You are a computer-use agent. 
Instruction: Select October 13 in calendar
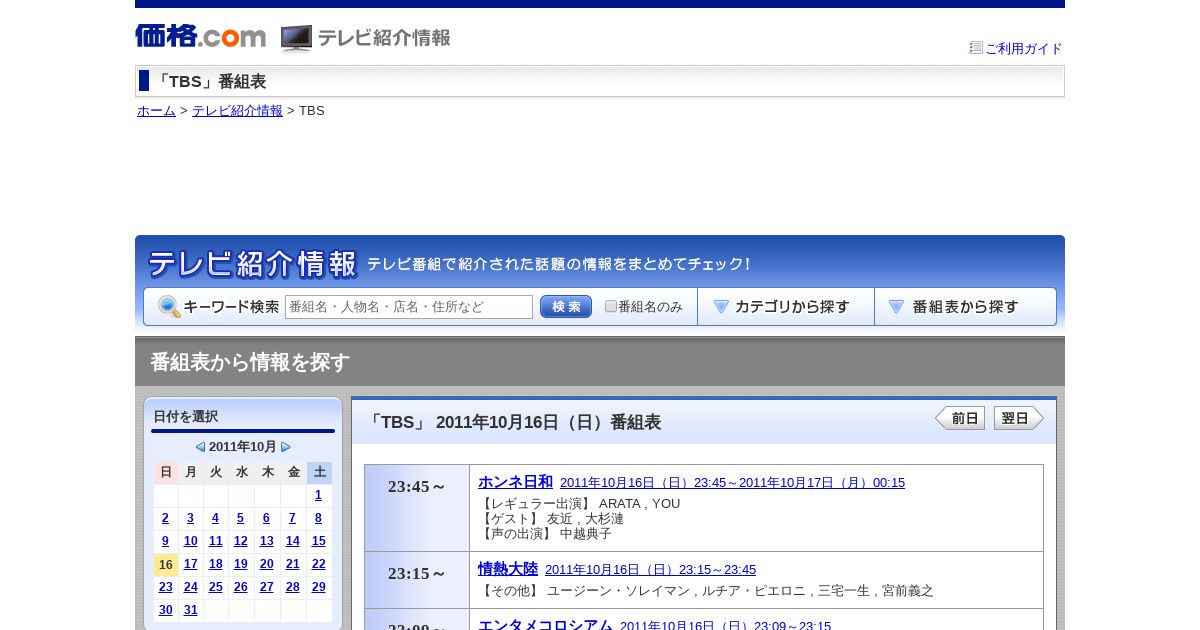[x=266, y=541]
